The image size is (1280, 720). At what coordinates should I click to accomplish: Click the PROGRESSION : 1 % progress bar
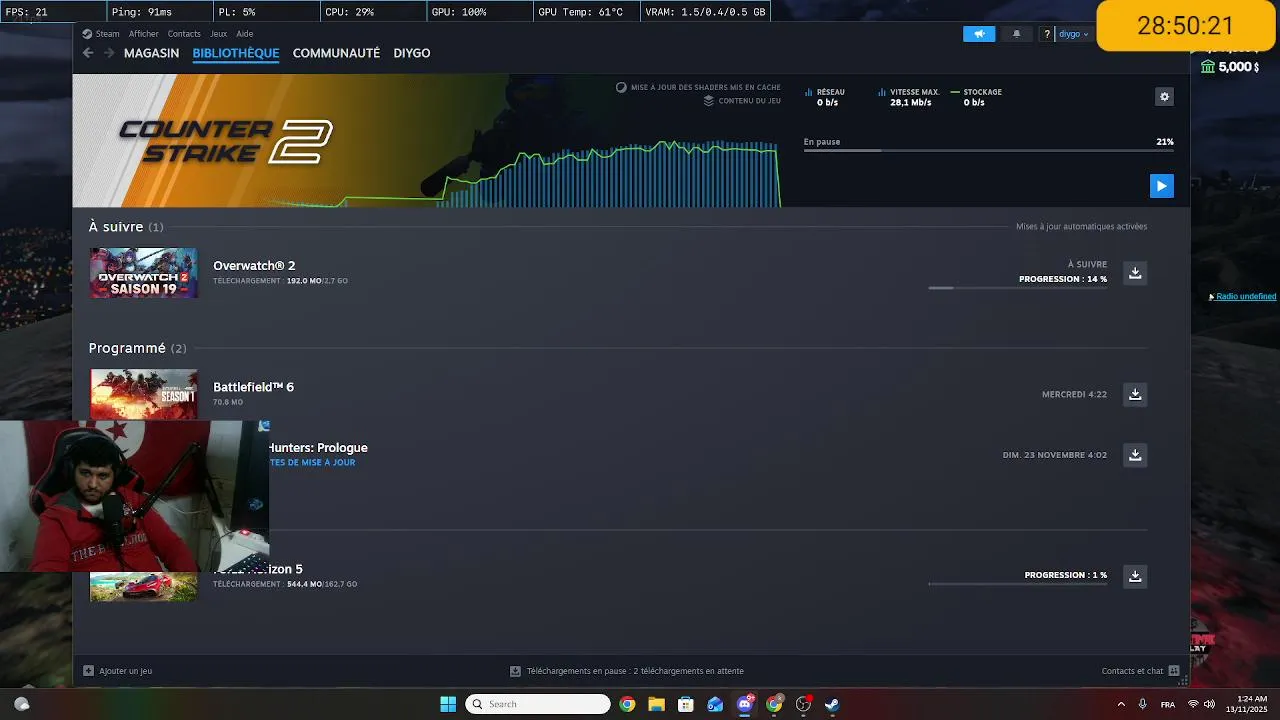[x=1017, y=584]
